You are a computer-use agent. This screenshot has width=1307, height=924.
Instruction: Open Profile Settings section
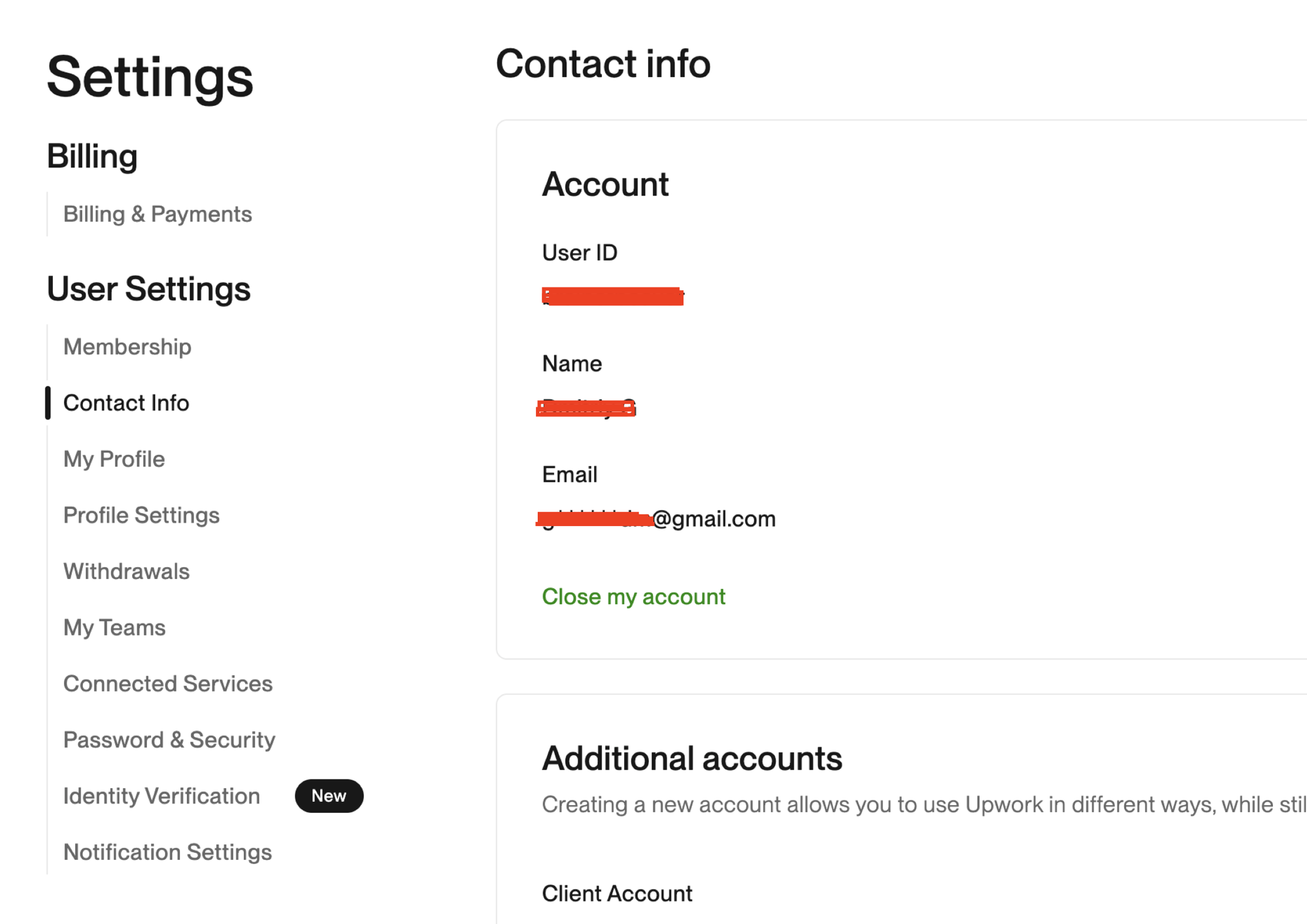[141, 516]
